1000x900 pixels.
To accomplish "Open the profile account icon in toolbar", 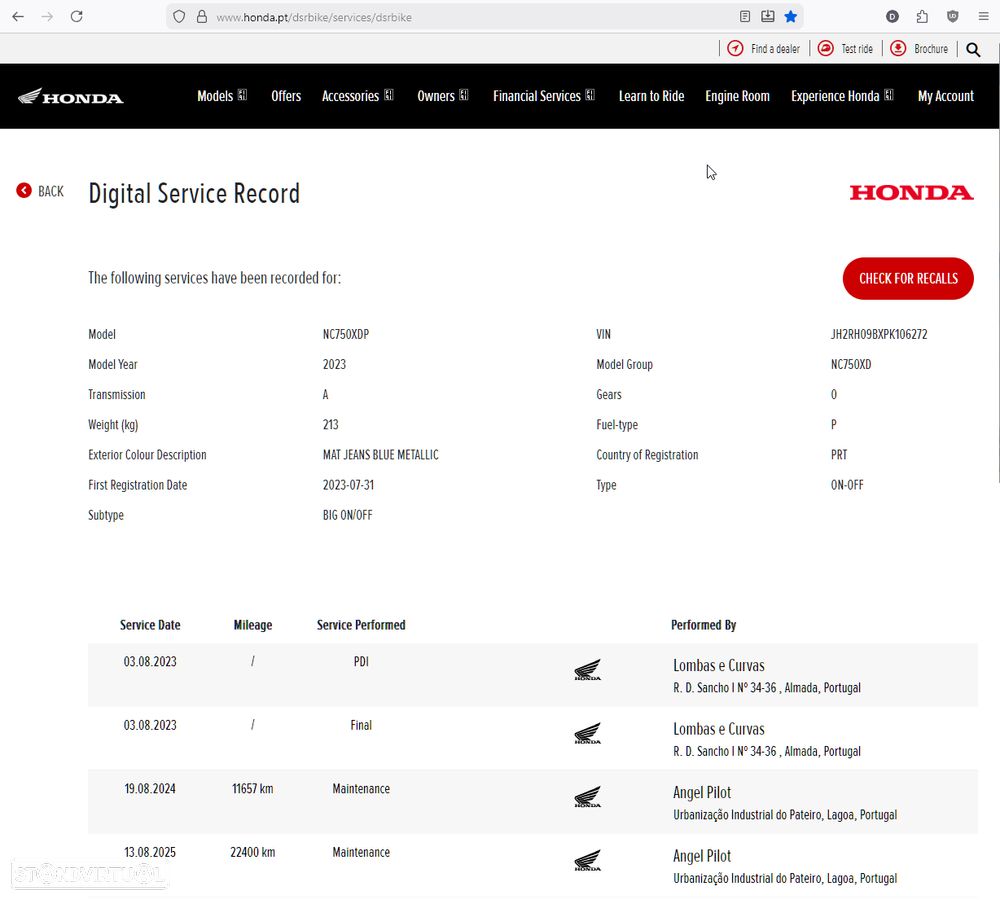I will click(x=892, y=17).
